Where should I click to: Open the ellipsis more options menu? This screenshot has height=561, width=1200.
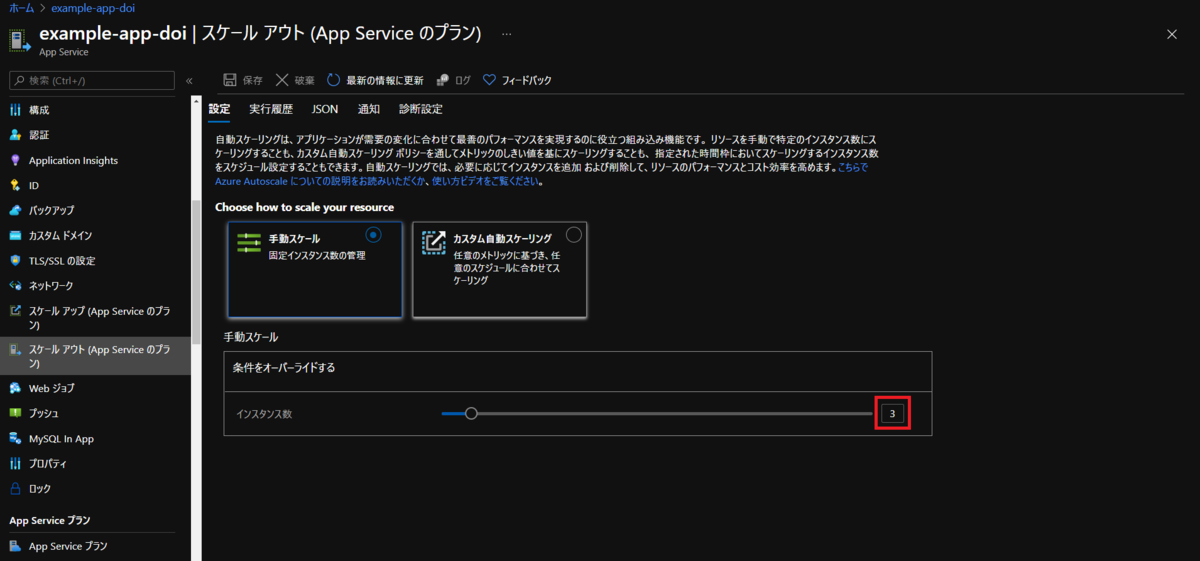click(507, 34)
